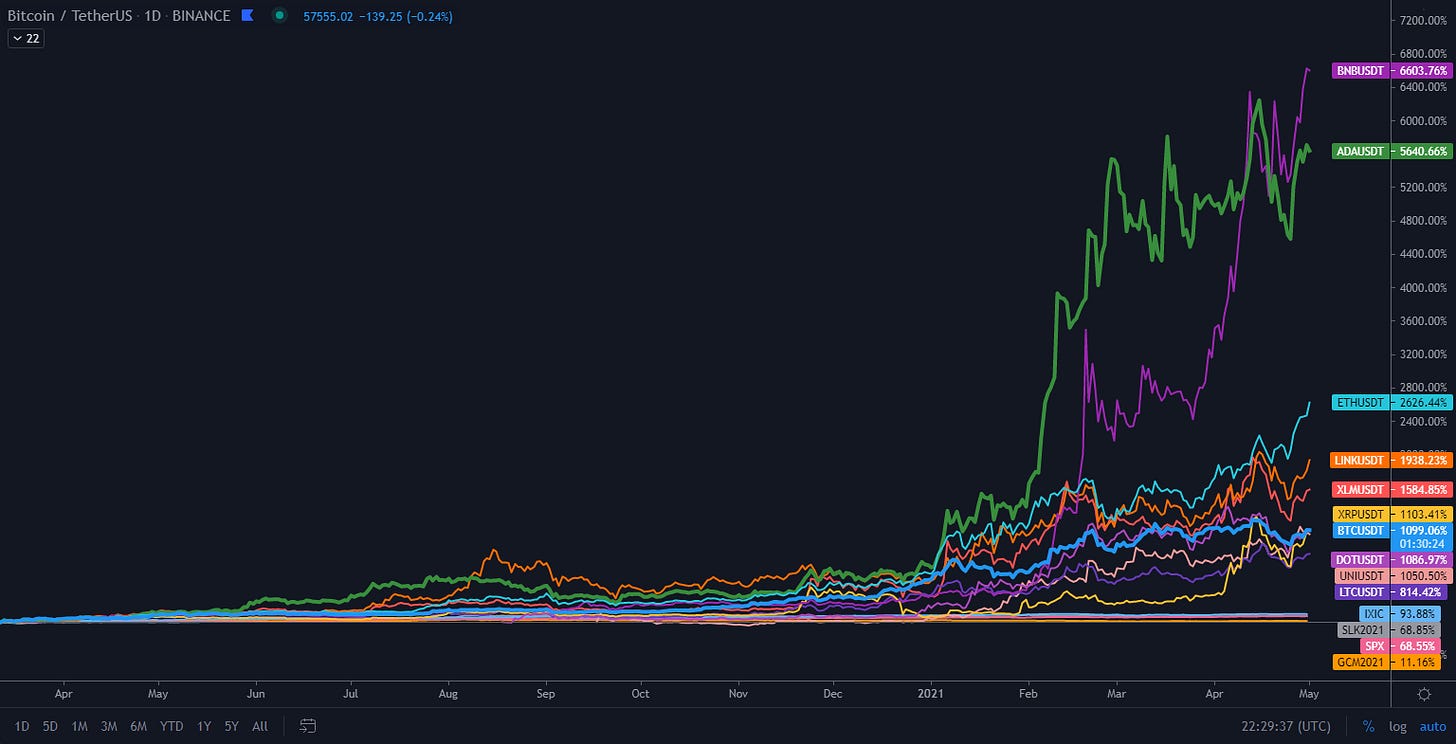
Task: Click the Sep label on time axis
Action: [x=545, y=693]
